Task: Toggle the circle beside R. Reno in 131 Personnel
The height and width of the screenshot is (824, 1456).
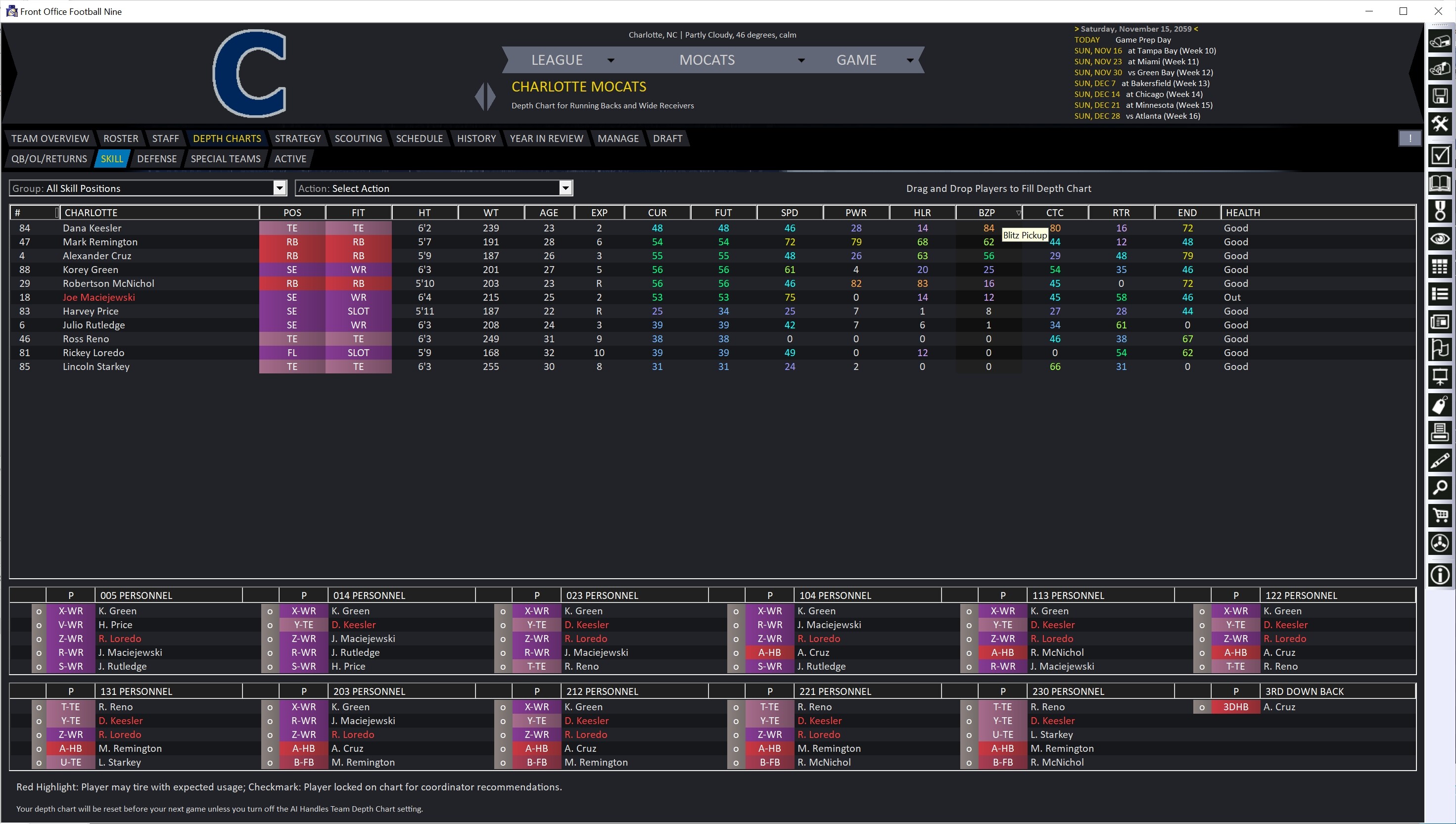Action: coord(39,707)
